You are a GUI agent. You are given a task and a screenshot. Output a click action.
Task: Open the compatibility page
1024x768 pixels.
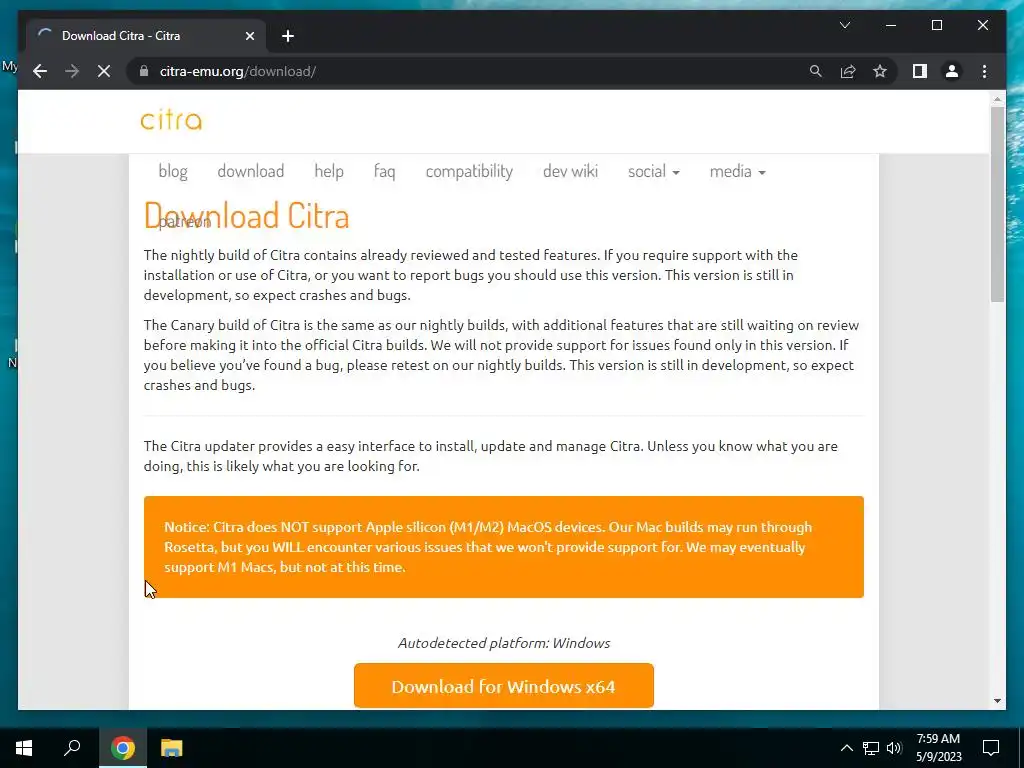pyautogui.click(x=469, y=171)
